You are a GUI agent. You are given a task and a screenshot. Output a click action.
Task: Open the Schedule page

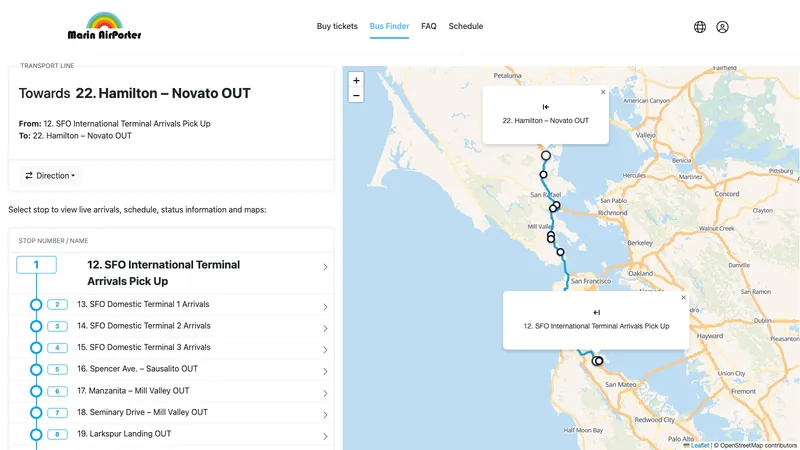[465, 26]
